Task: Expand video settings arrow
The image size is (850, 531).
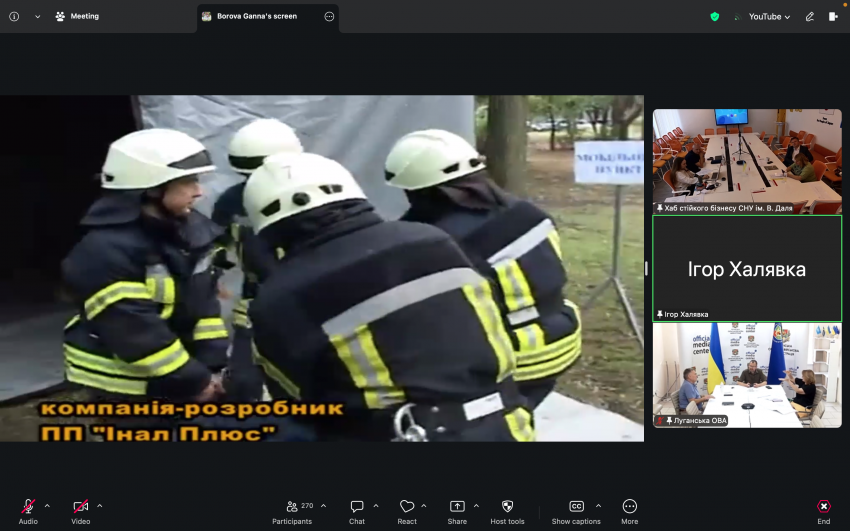Action: click(x=100, y=506)
